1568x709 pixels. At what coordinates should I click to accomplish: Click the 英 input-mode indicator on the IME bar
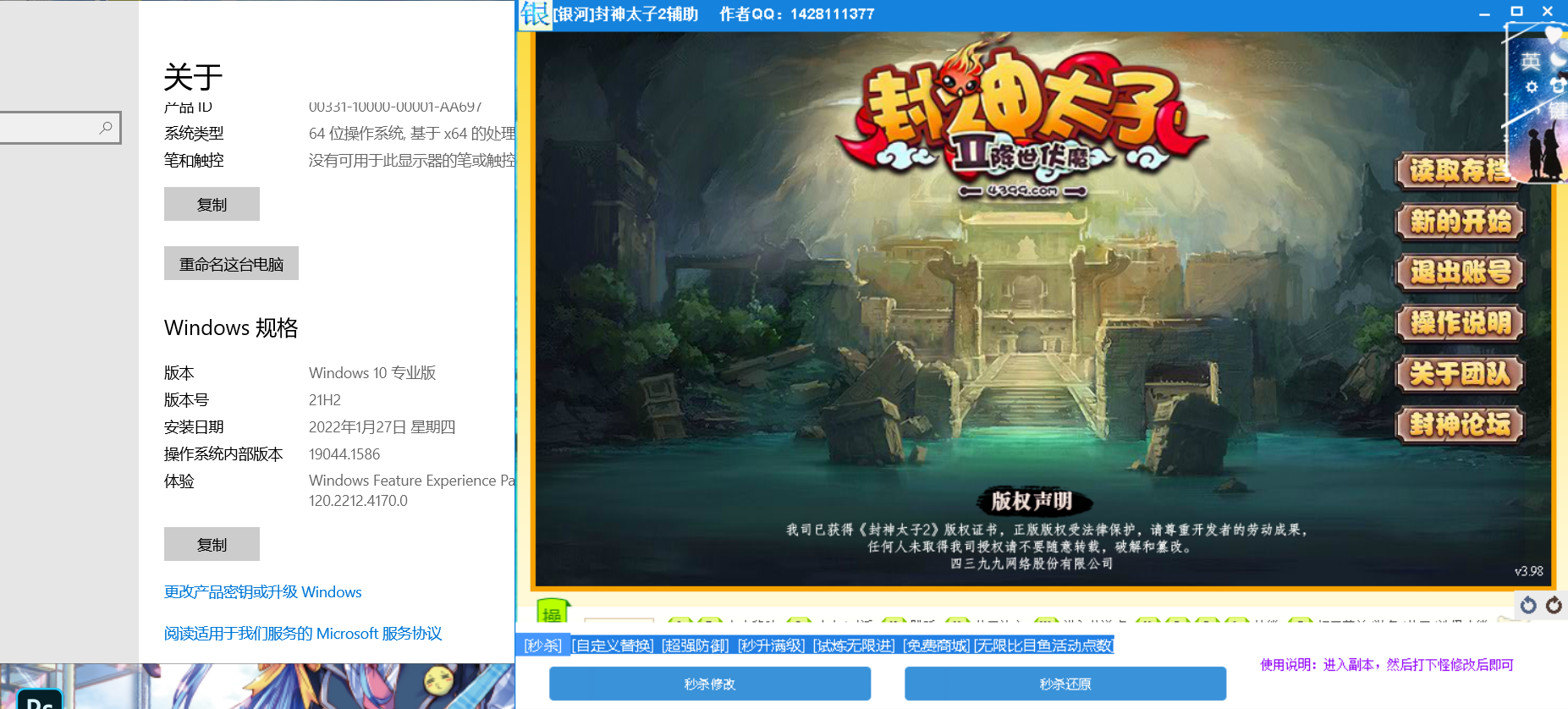pyautogui.click(x=1530, y=62)
